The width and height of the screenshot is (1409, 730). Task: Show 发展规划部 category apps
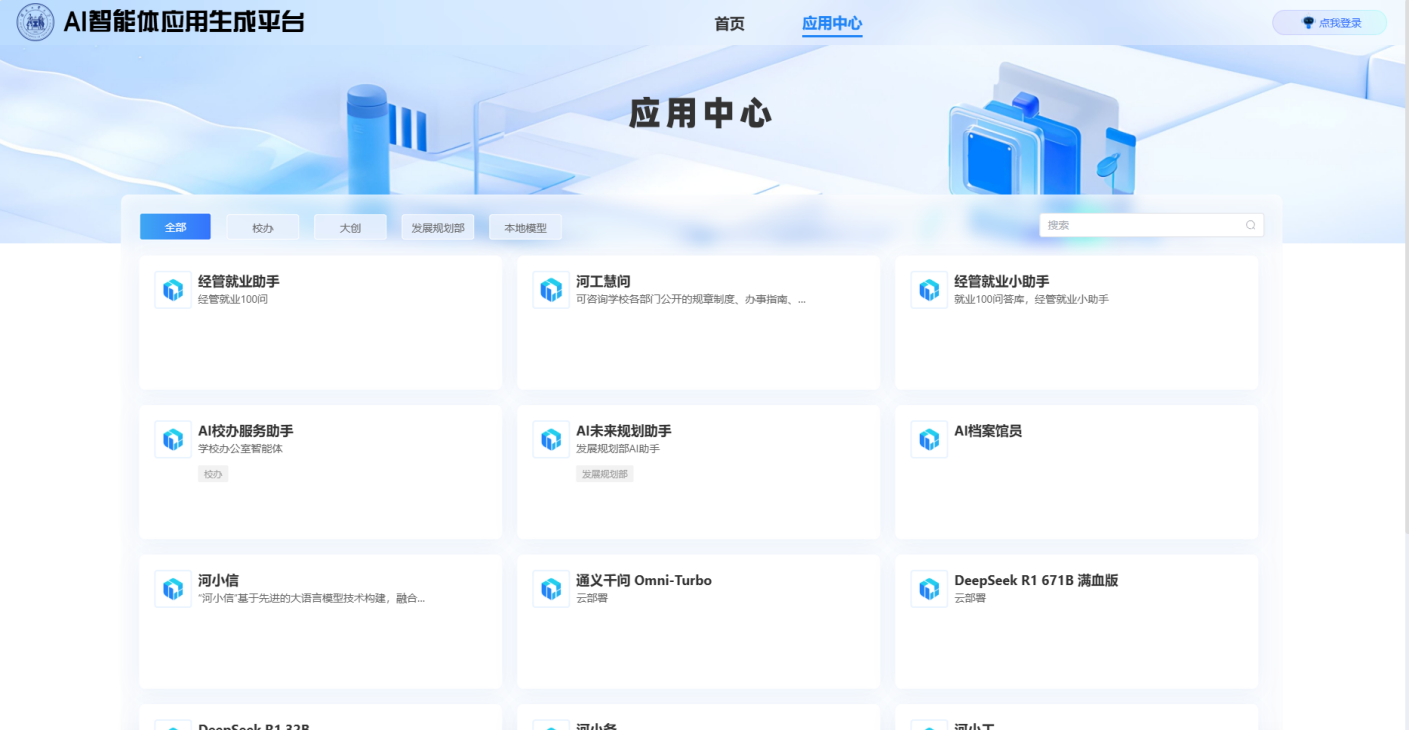click(x=438, y=228)
